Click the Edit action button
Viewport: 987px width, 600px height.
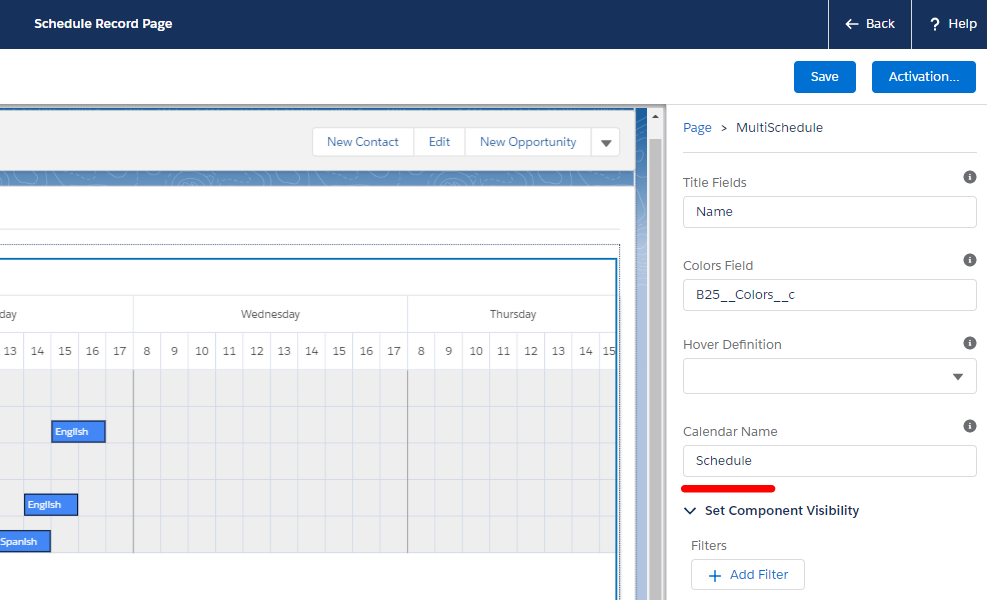(439, 142)
